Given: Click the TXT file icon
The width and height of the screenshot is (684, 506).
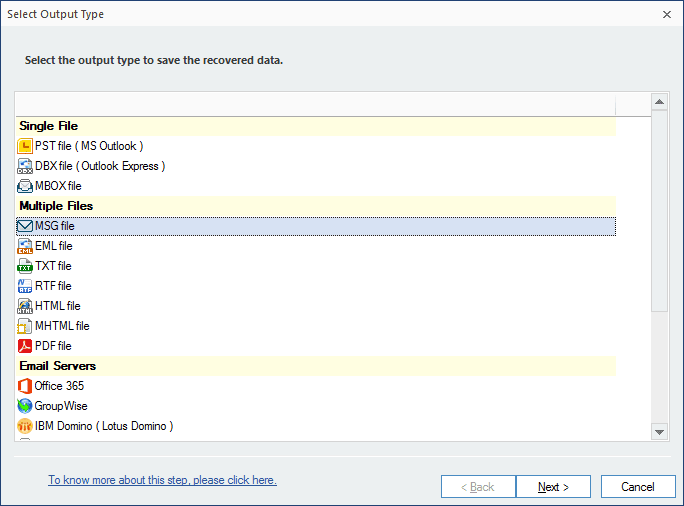Looking at the screenshot, I should tap(25, 266).
